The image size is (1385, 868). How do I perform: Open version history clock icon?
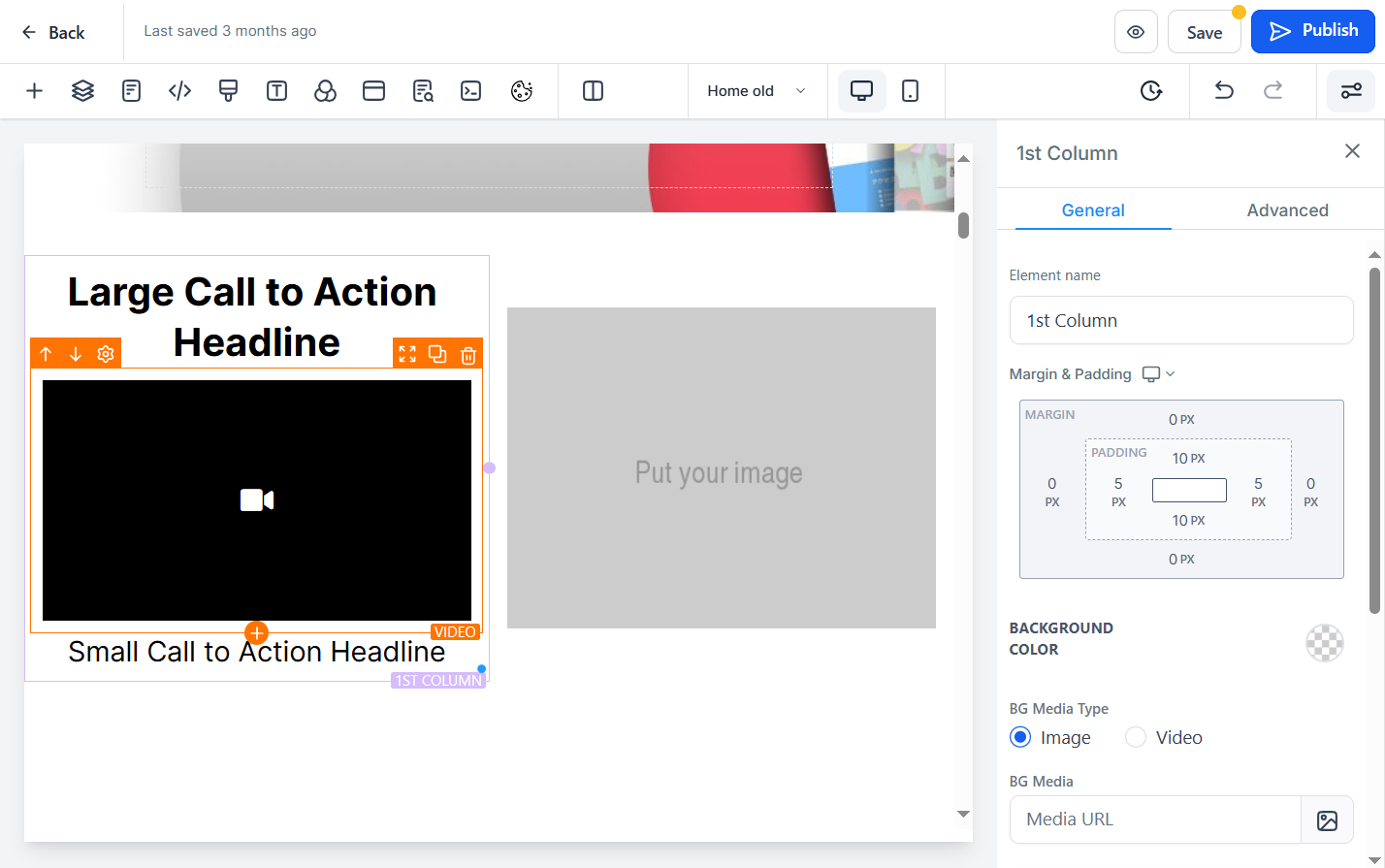pos(1151,91)
